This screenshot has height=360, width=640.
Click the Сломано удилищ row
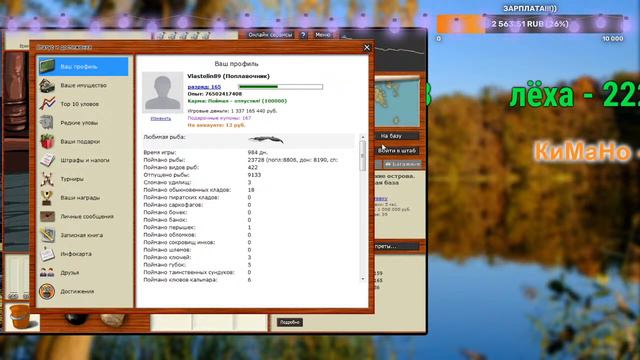click(x=249, y=182)
